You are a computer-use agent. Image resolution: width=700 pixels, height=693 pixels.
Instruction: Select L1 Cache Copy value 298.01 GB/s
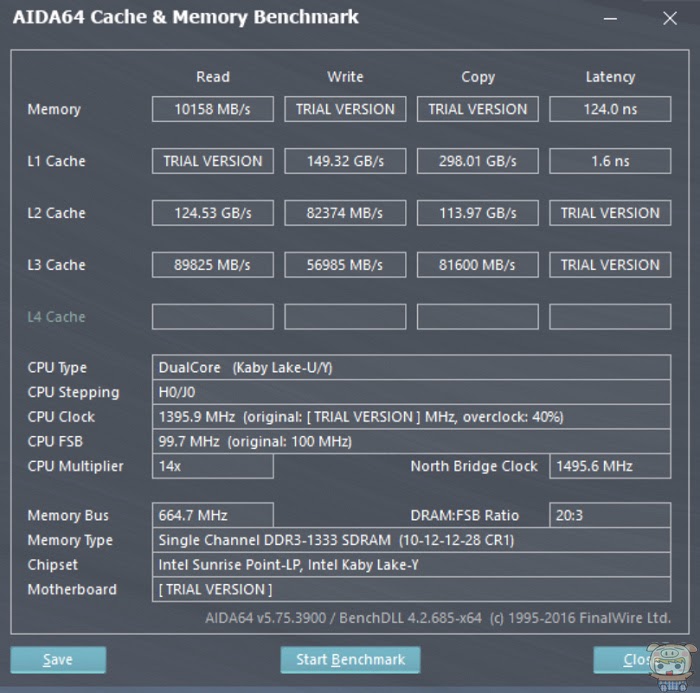point(478,161)
